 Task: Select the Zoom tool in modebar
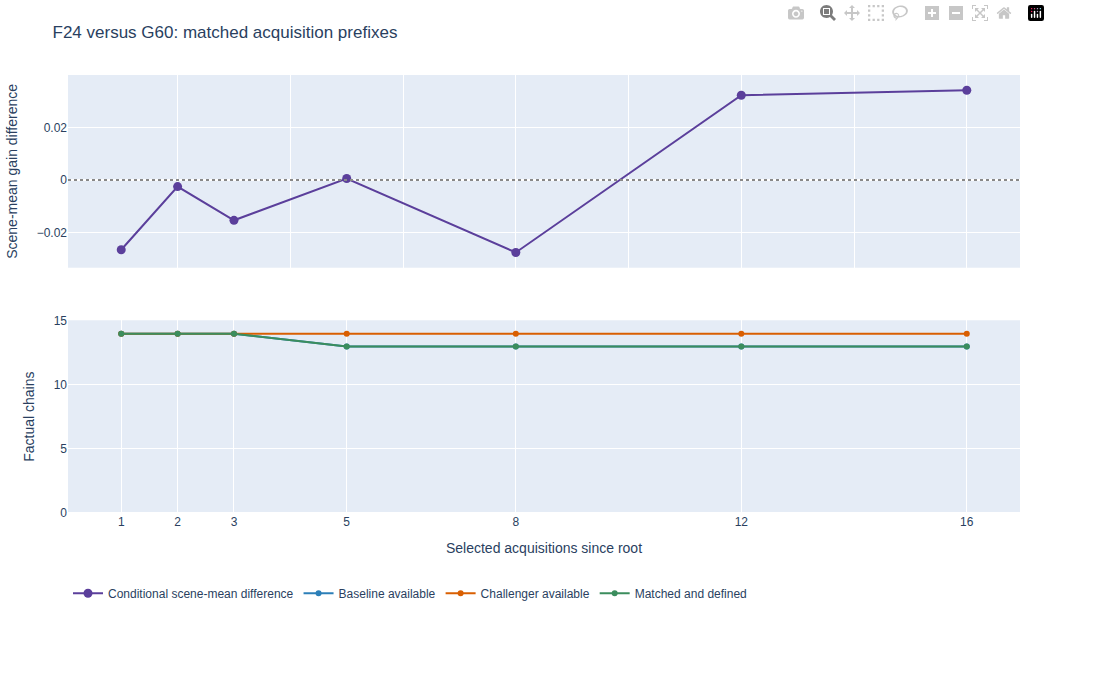(x=828, y=13)
